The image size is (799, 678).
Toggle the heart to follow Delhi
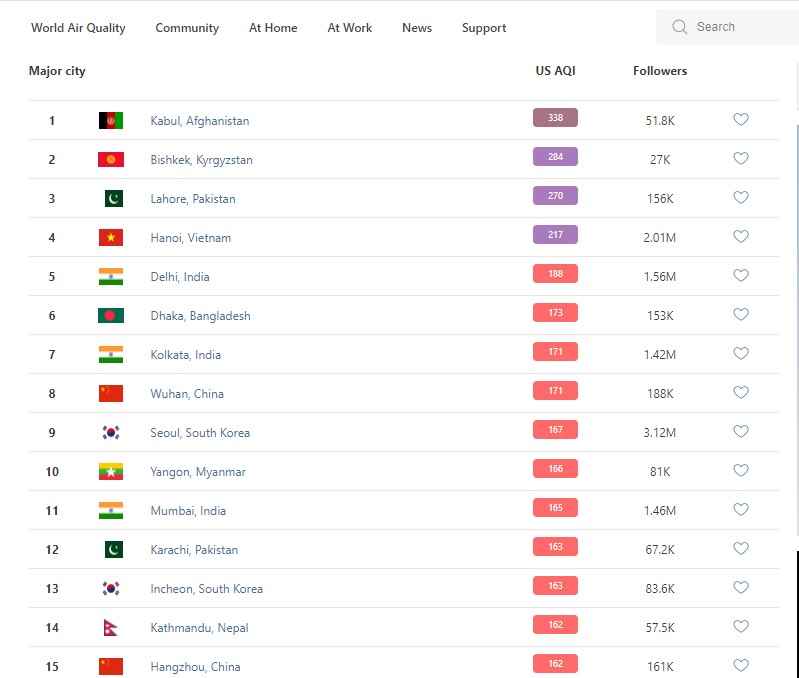point(741,276)
